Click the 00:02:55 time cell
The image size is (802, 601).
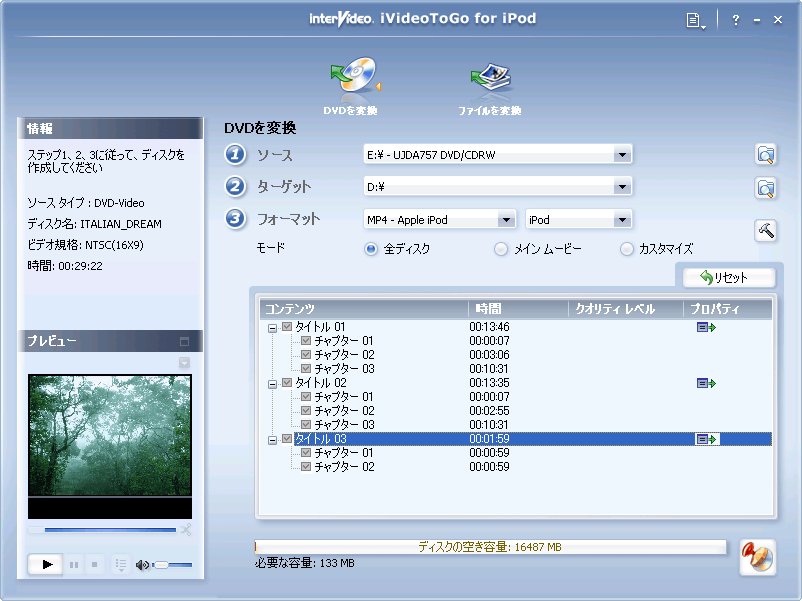(x=489, y=411)
